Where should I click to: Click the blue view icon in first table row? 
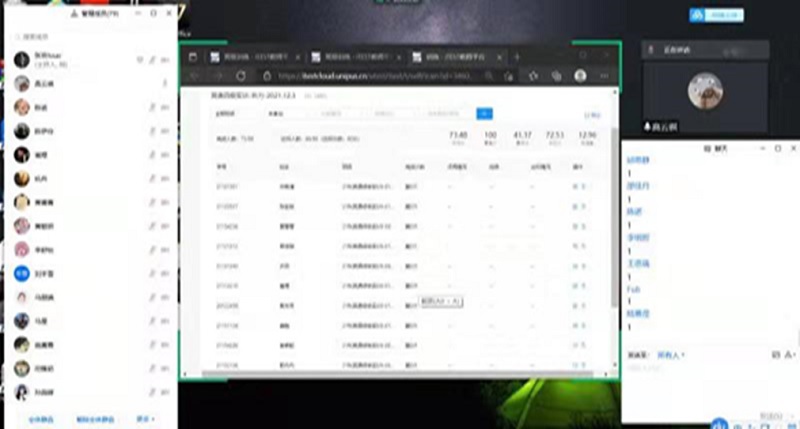point(574,186)
